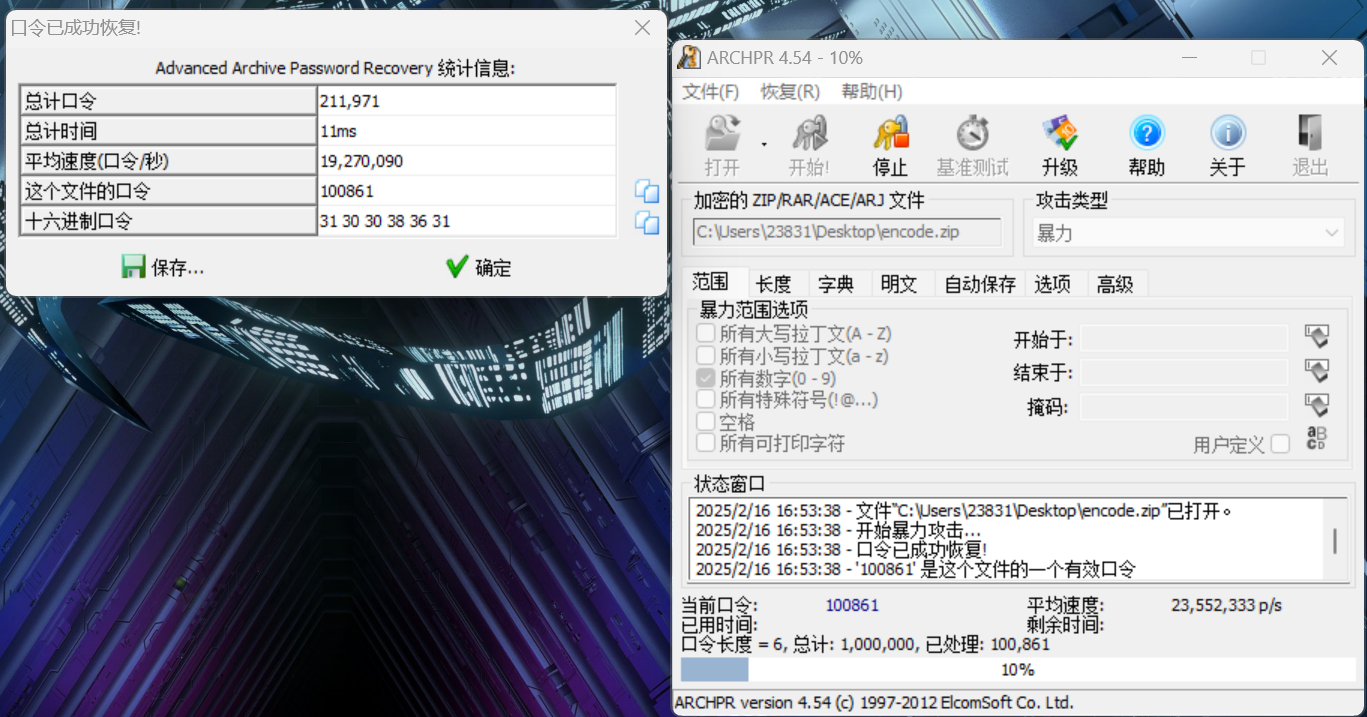Click the 平均速度 value 23,552,333 p/s
This screenshot has width=1367, height=717.
[x=1226, y=605]
